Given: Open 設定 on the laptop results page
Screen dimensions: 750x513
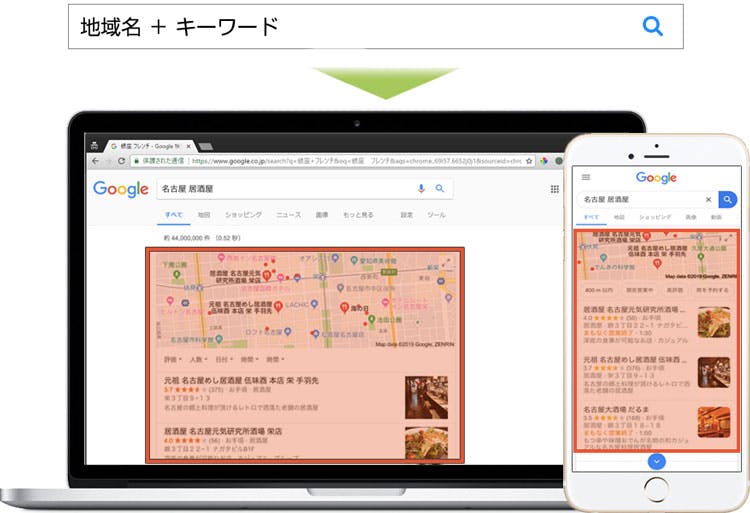Looking at the screenshot, I should [x=407, y=215].
